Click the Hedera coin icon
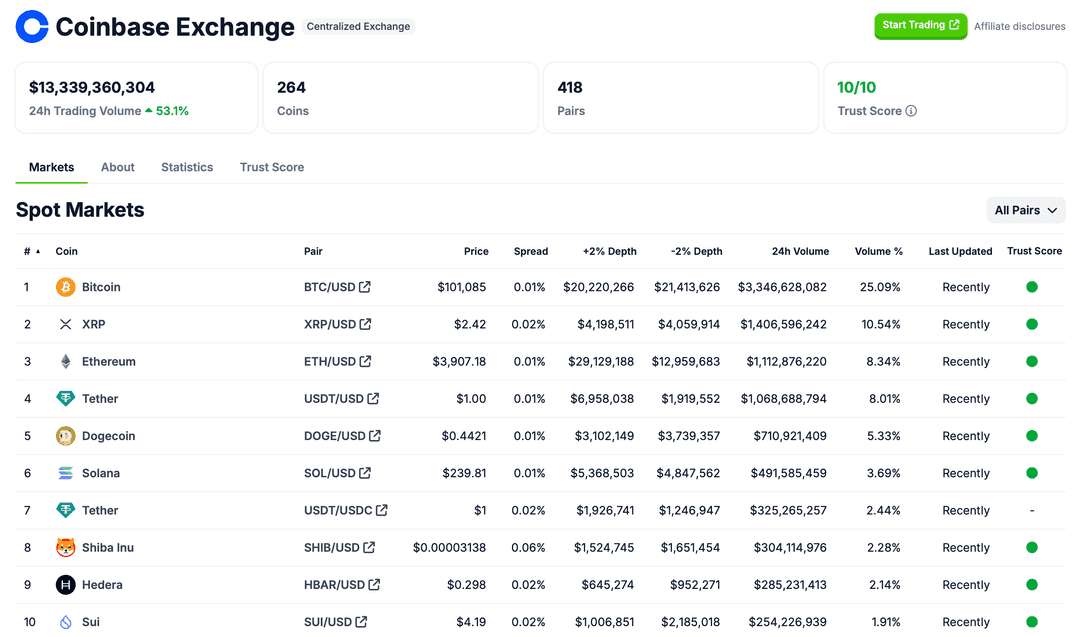The width and height of the screenshot is (1080, 637). tap(65, 585)
